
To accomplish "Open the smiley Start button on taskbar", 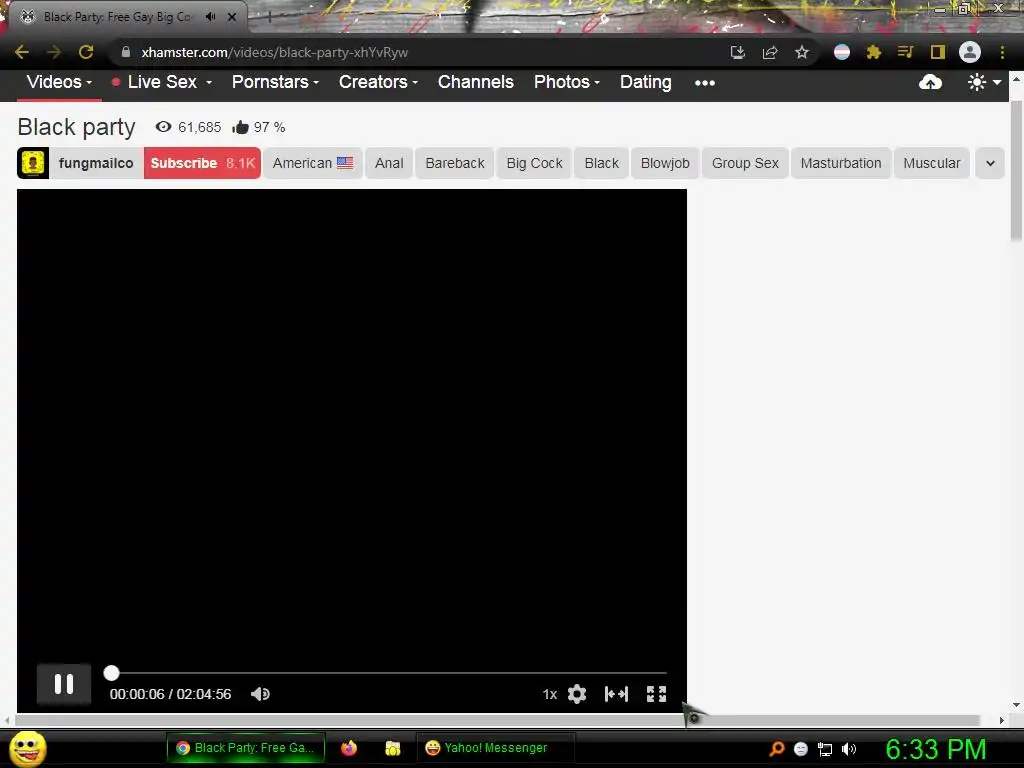I will point(28,749).
